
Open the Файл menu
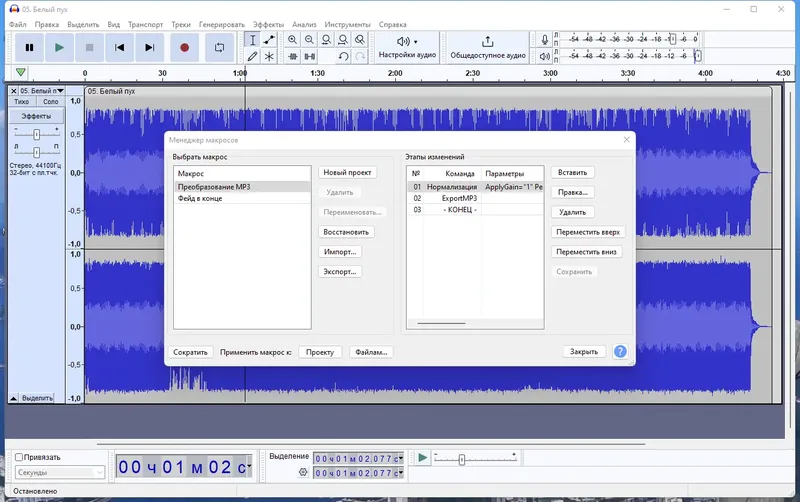point(17,24)
